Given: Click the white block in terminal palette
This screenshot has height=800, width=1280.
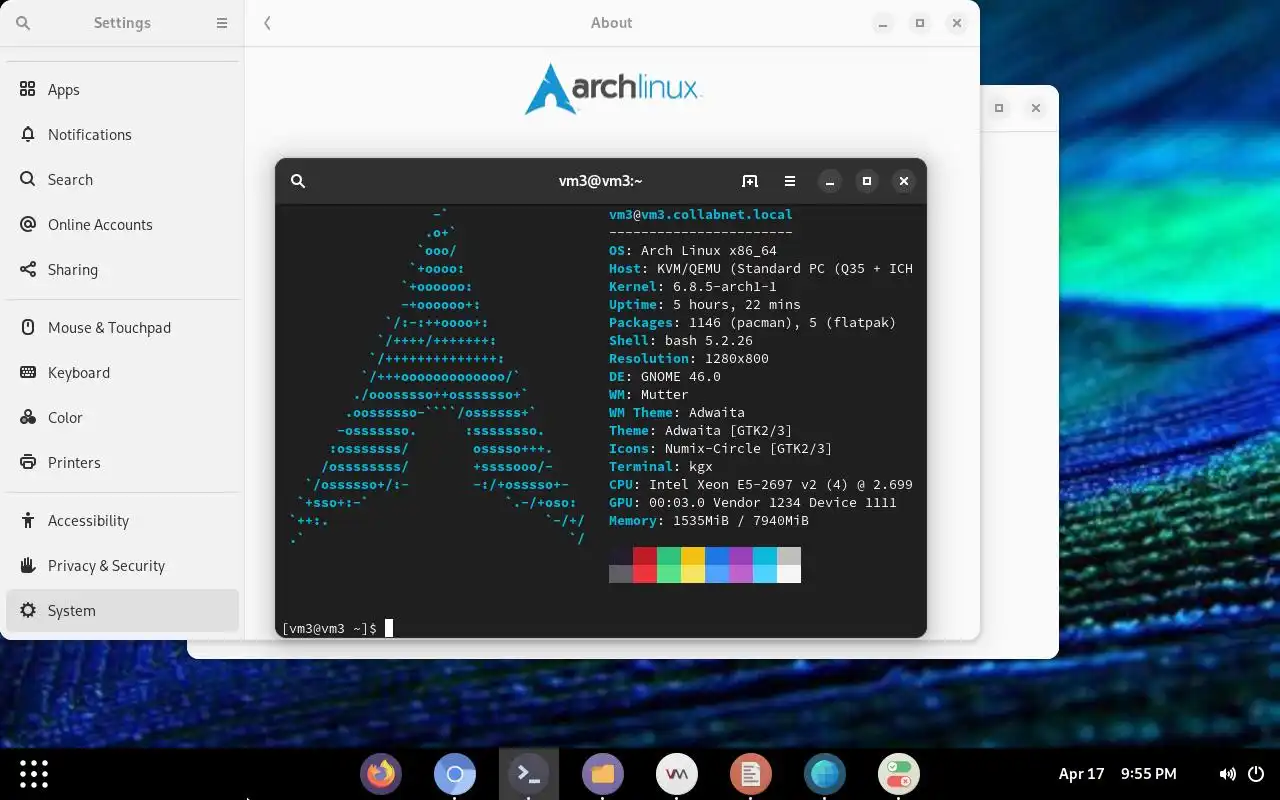Looking at the screenshot, I should click(789, 574).
